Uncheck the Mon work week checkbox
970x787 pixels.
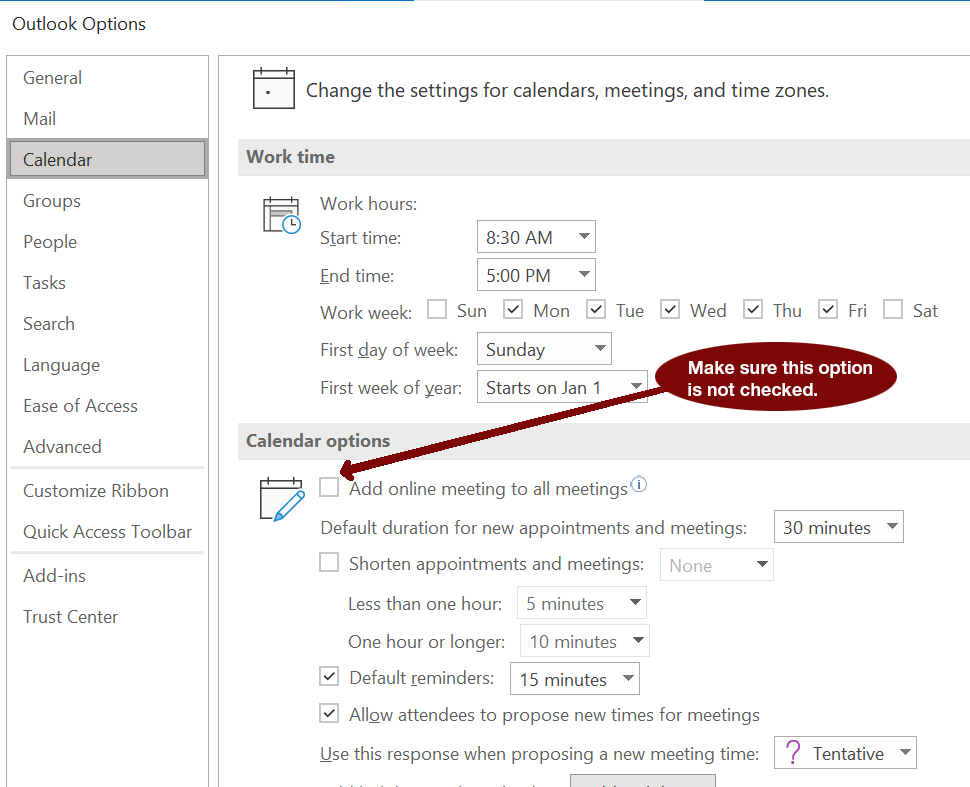pyautogui.click(x=513, y=309)
